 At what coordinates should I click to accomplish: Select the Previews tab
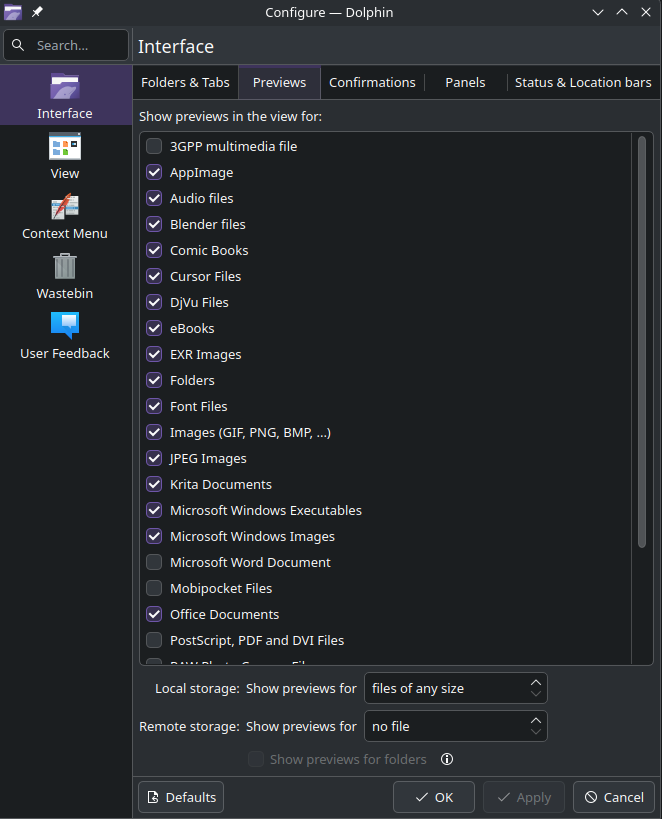(x=280, y=83)
